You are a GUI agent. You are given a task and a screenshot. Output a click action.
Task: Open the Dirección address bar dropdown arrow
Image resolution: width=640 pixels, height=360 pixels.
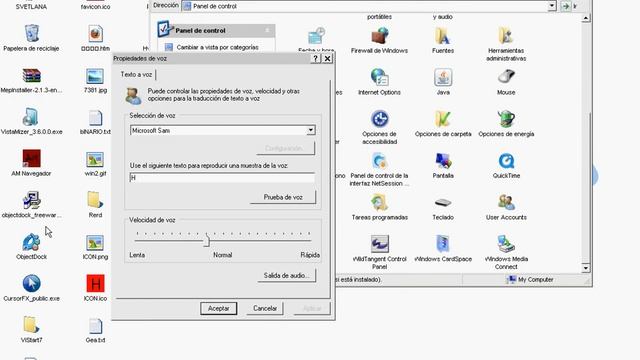(x=552, y=6)
